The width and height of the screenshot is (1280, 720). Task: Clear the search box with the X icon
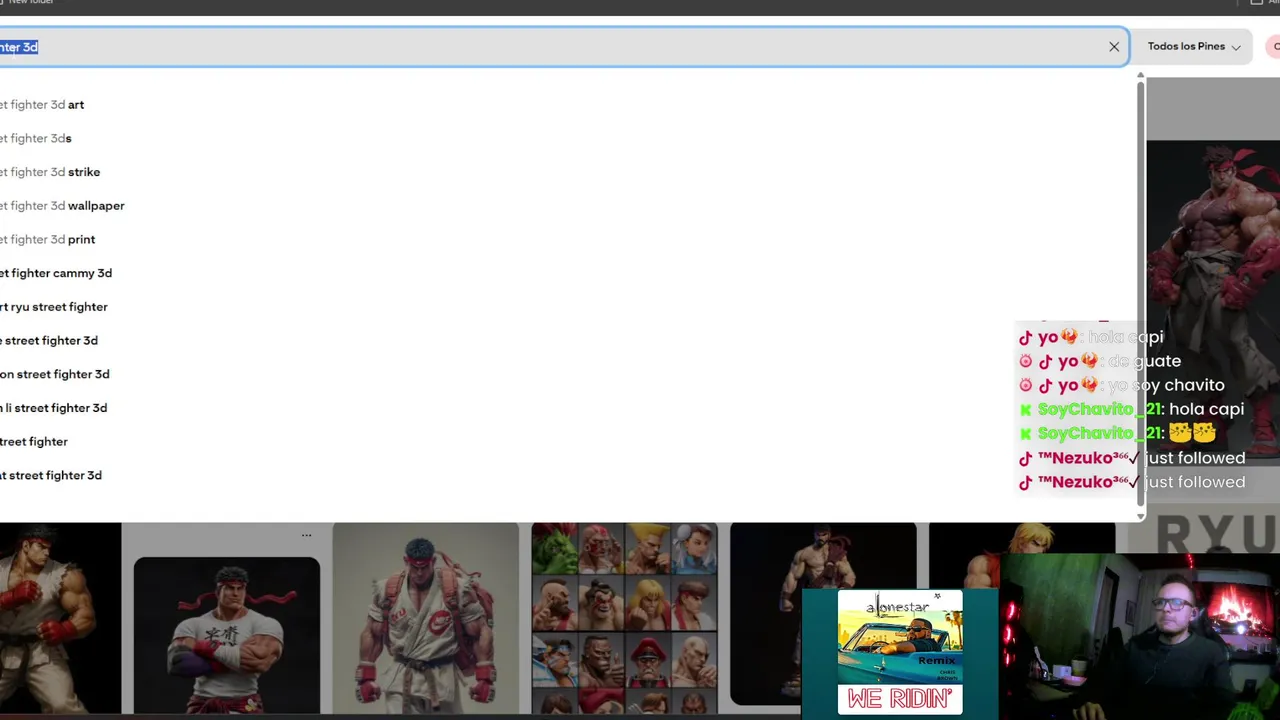pos(1114,47)
